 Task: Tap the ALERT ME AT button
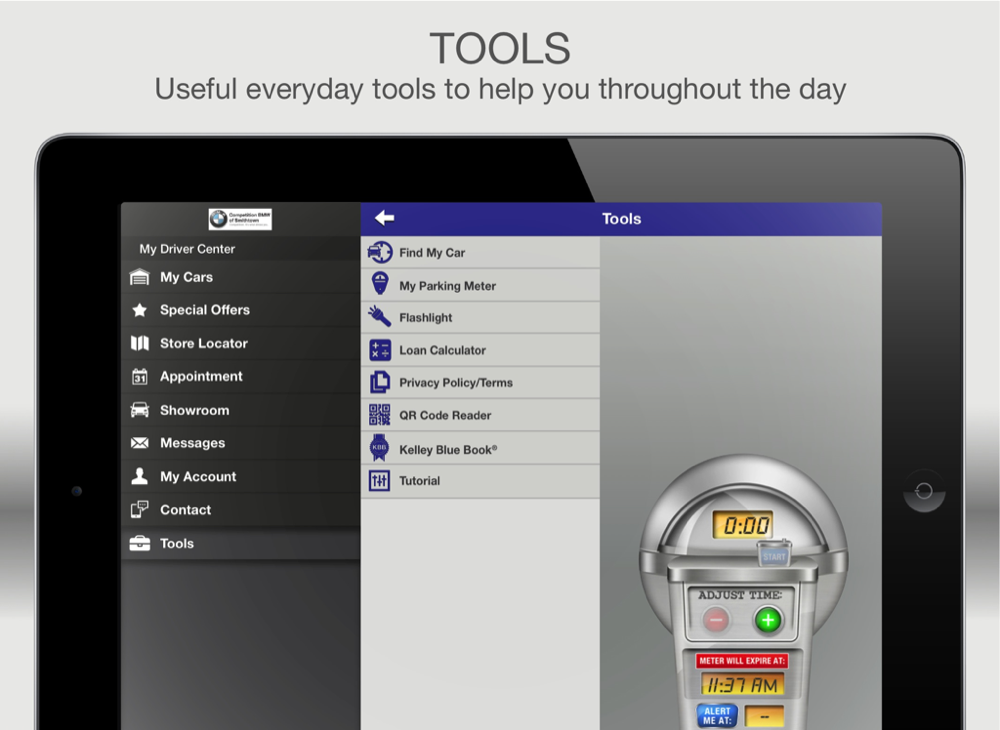click(x=717, y=716)
